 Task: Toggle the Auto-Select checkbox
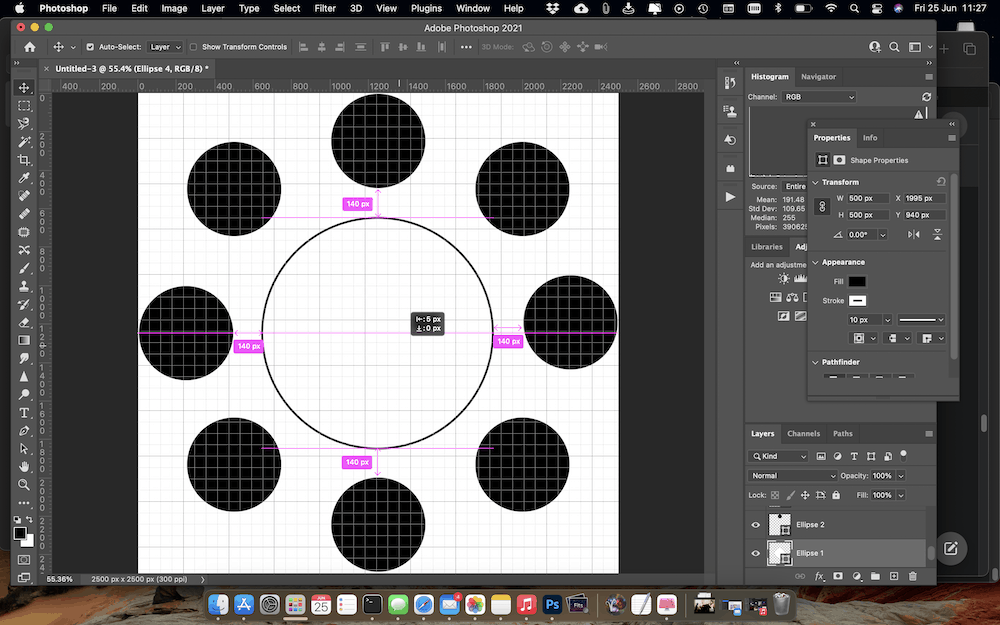(x=90, y=47)
